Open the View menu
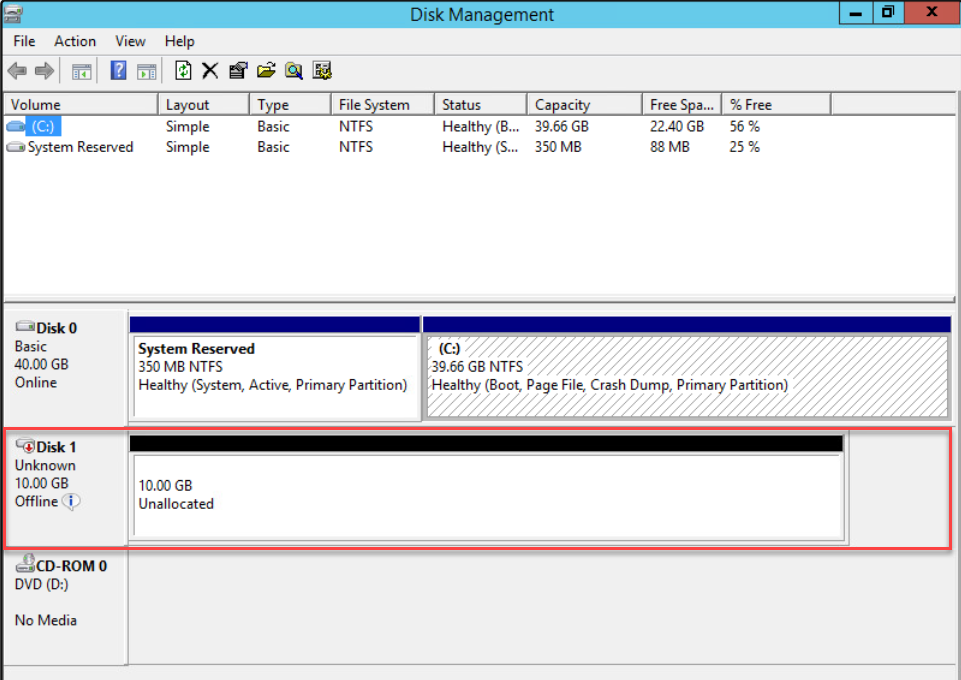This screenshot has height=680, width=961. click(x=130, y=41)
